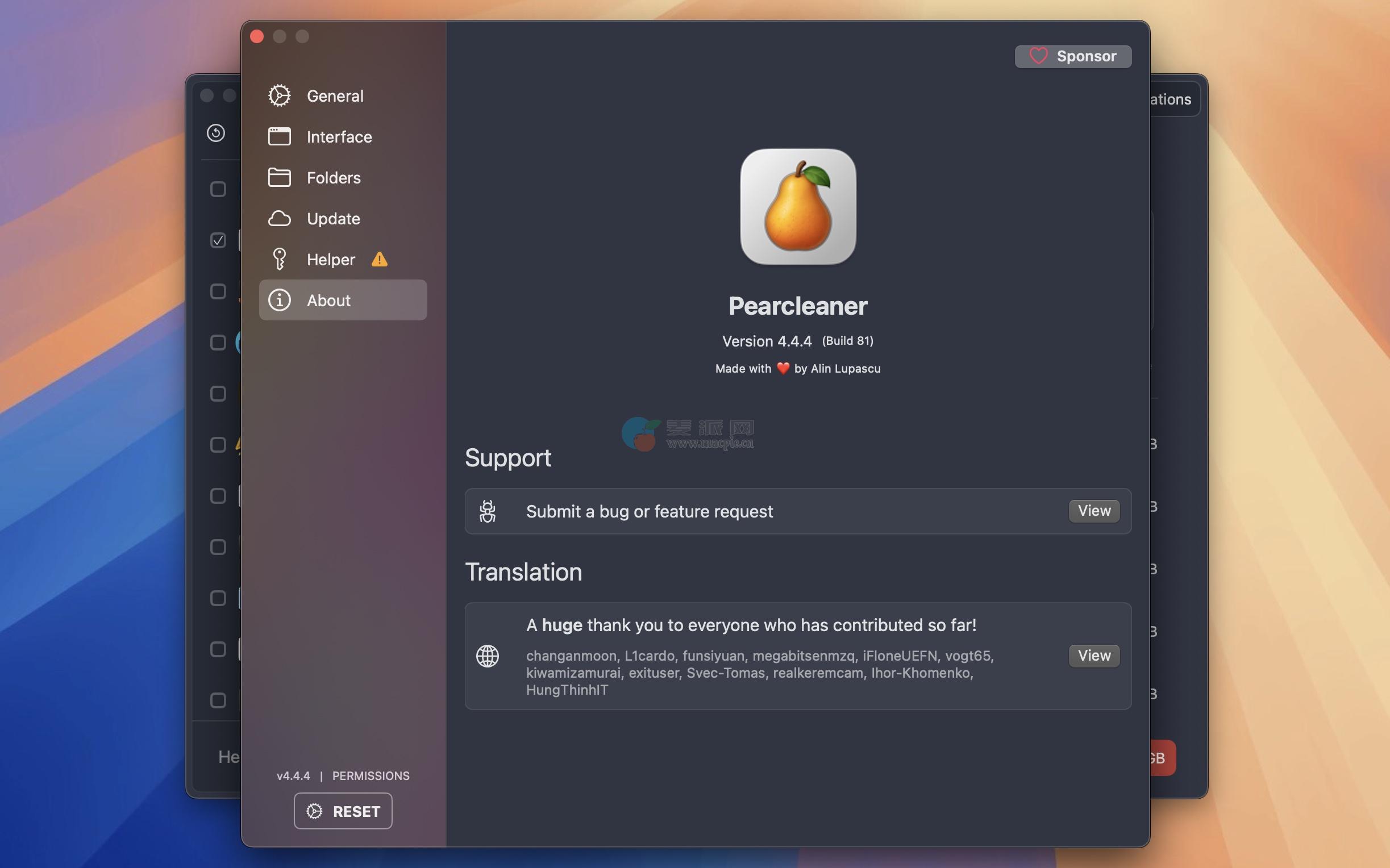Switch to the Interface tab
The image size is (1390, 868).
[343, 137]
